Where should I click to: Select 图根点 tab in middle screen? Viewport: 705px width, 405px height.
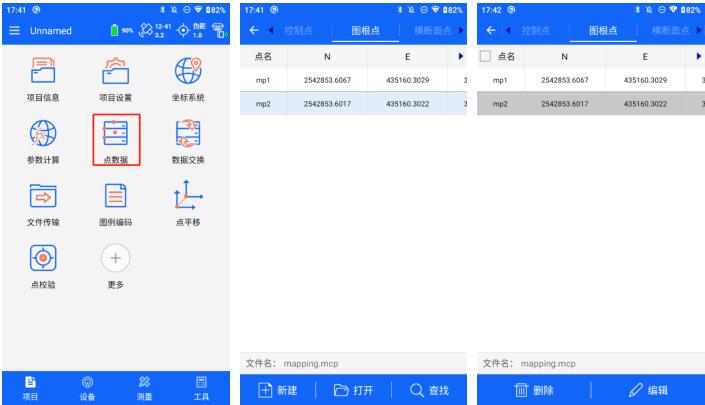[x=366, y=31]
